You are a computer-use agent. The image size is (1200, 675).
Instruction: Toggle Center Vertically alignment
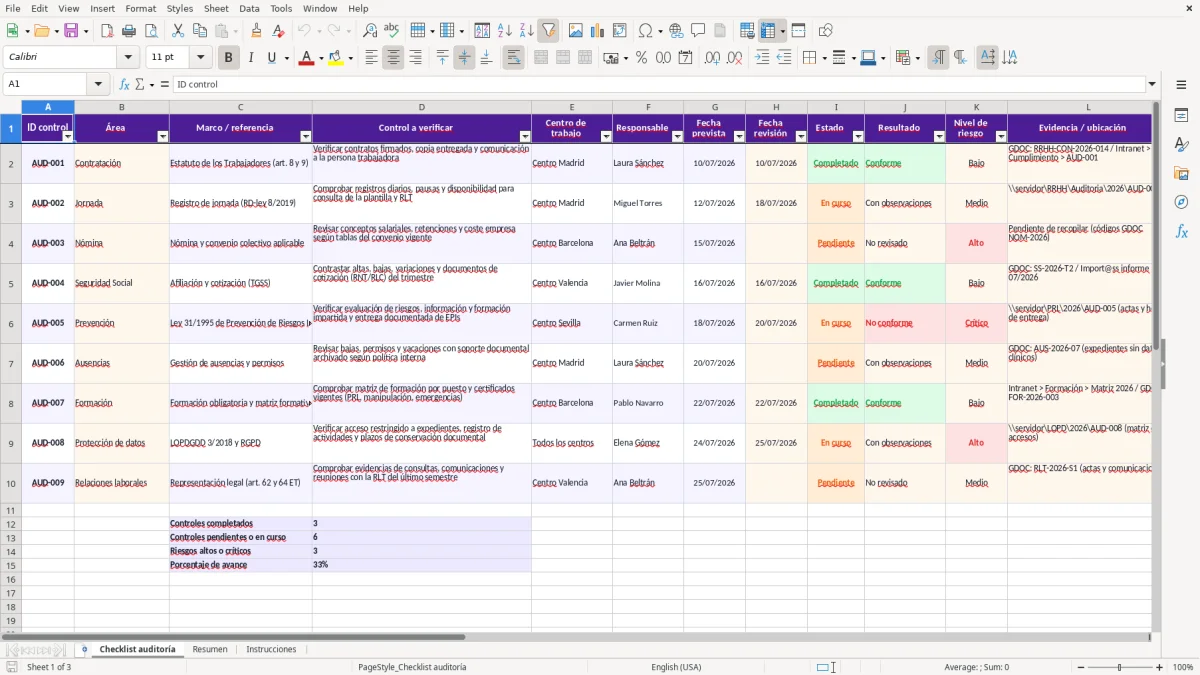pos(464,58)
